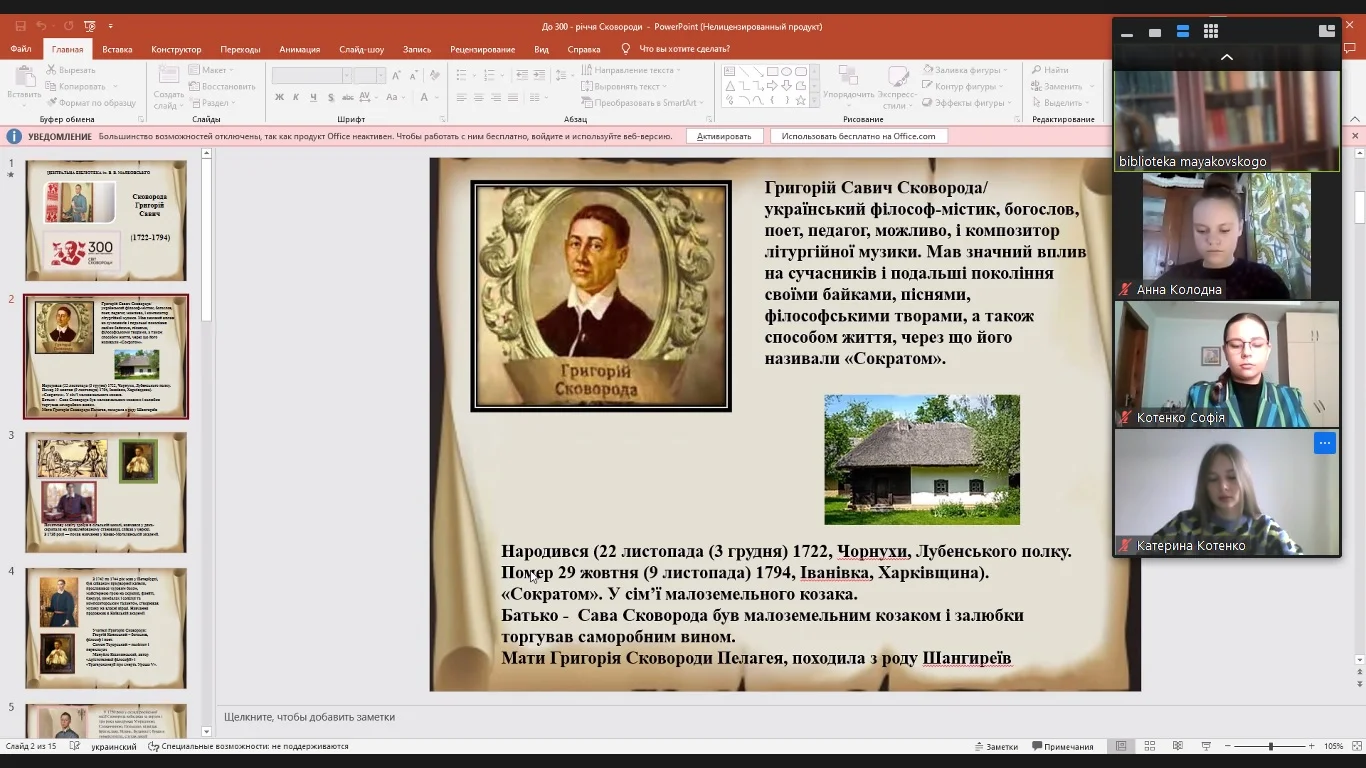Switch to the Конструктор tab

pyautogui.click(x=176, y=49)
